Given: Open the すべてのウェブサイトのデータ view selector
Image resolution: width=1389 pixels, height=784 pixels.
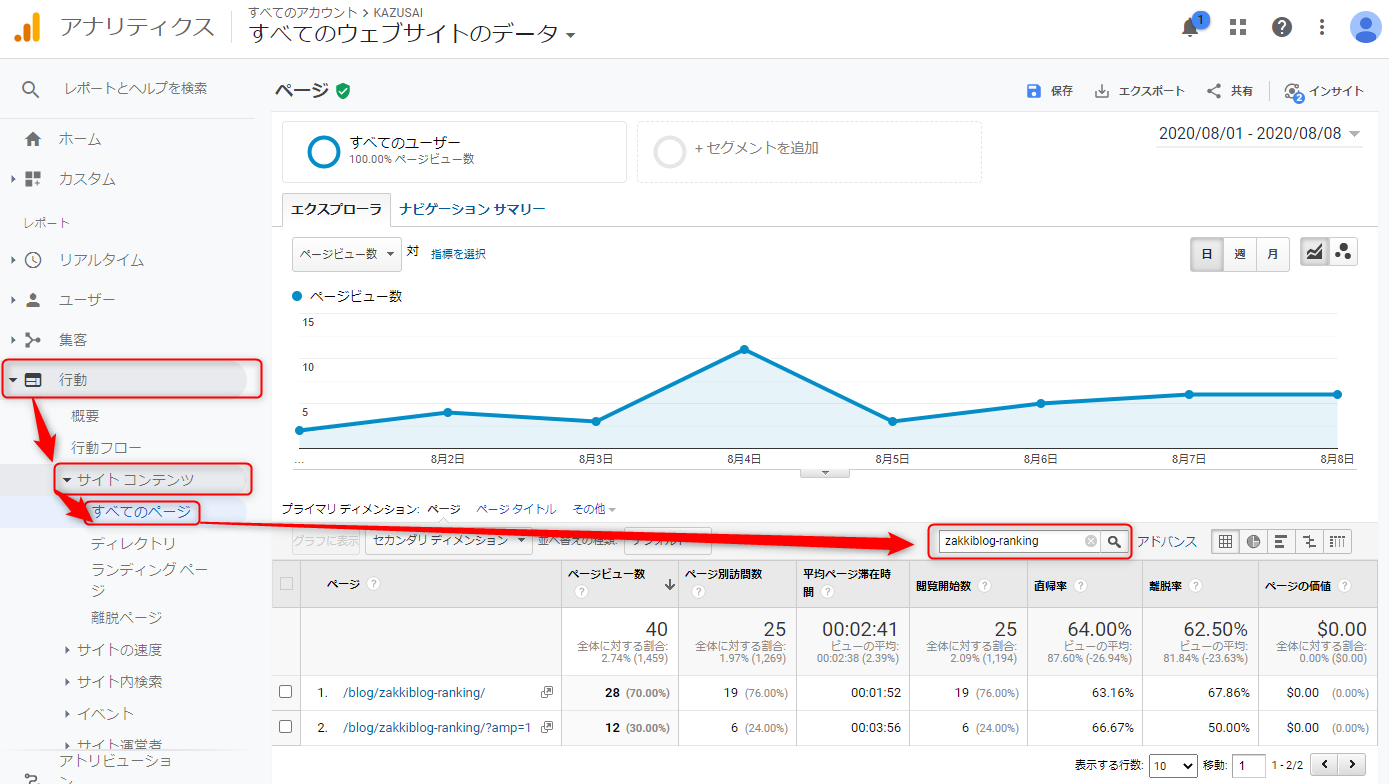Looking at the screenshot, I should 413,34.
